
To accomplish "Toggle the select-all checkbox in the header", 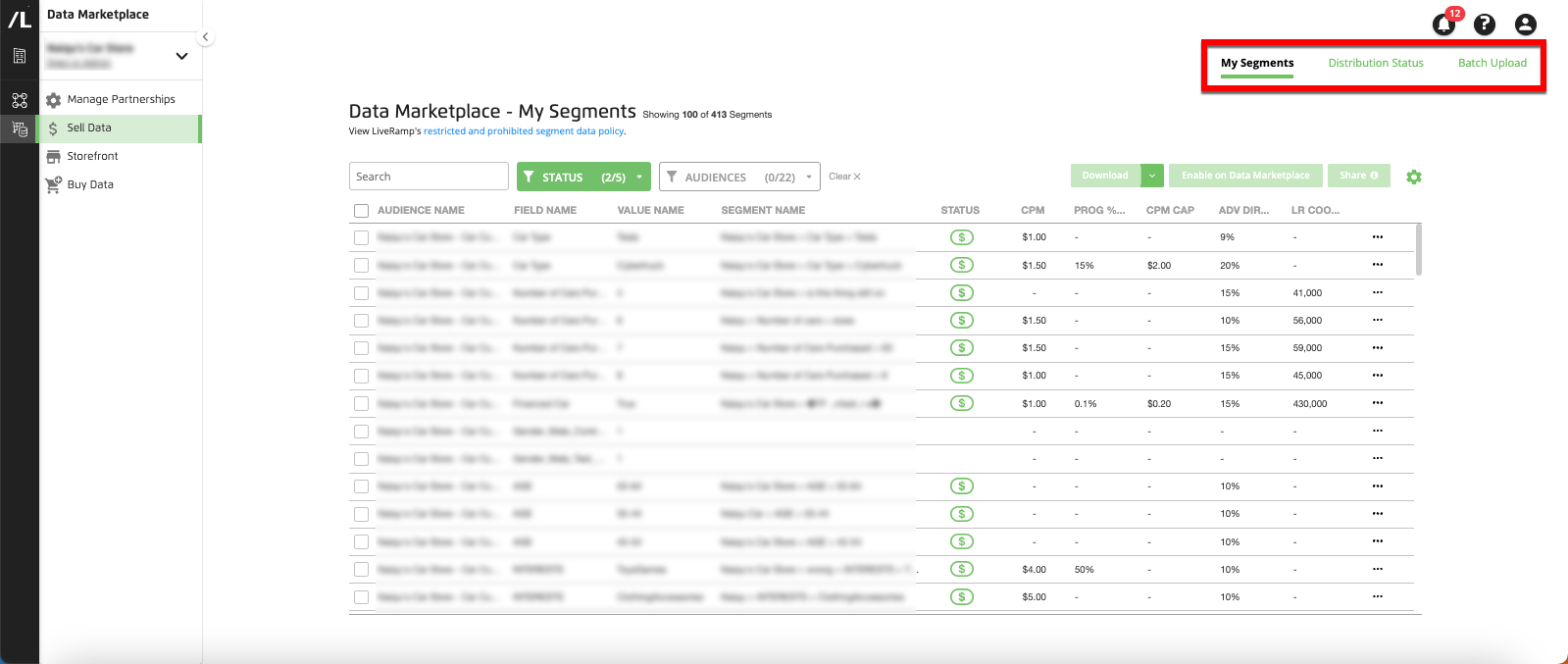I will tap(361, 211).
